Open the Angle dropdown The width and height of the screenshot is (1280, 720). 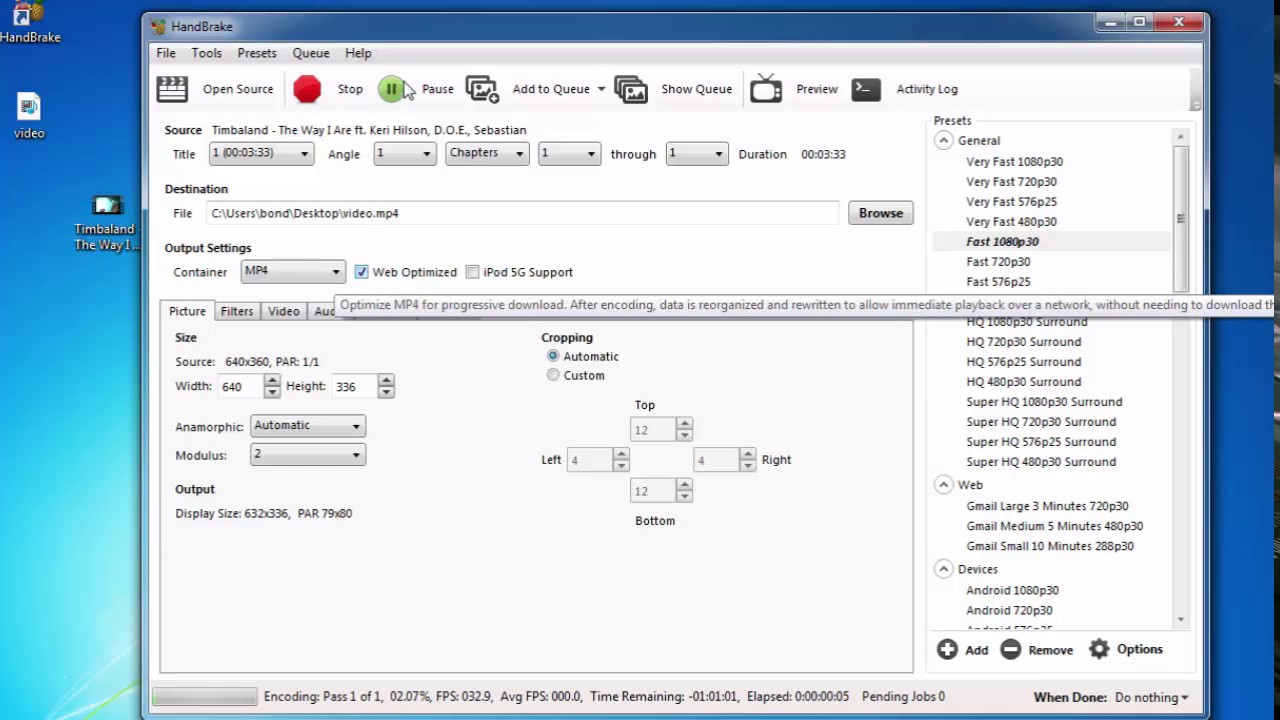[404, 153]
